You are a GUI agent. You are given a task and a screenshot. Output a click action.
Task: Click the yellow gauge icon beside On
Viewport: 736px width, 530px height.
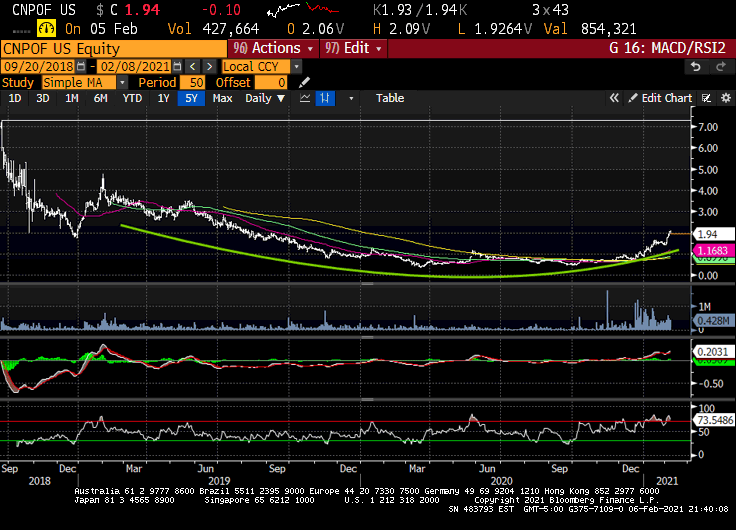tap(46, 29)
